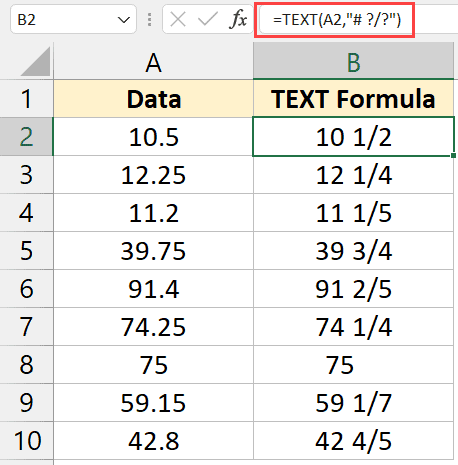This screenshot has width=458, height=465.
Task: Select the Data header cell
Action: (x=153, y=99)
